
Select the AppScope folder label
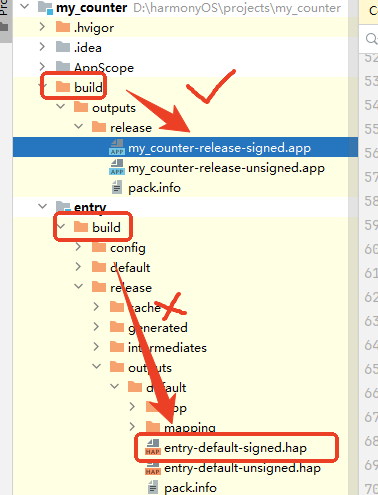(x=104, y=68)
